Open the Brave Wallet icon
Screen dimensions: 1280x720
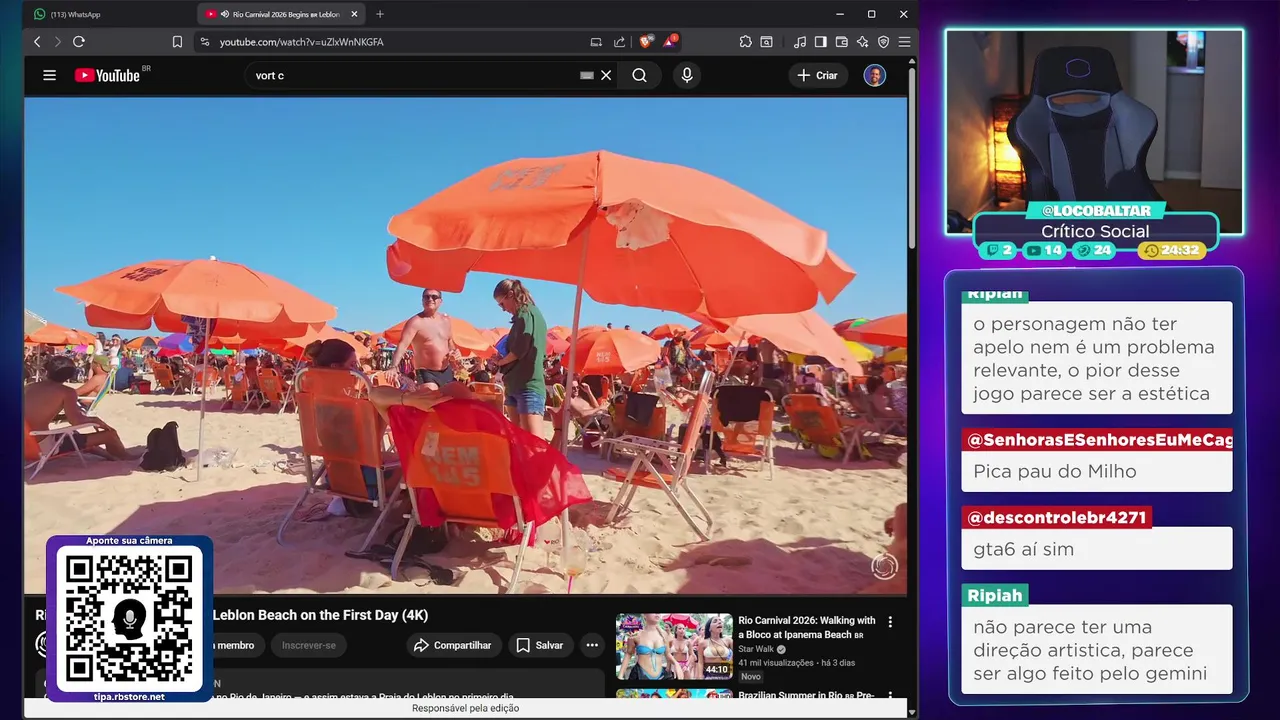(841, 42)
